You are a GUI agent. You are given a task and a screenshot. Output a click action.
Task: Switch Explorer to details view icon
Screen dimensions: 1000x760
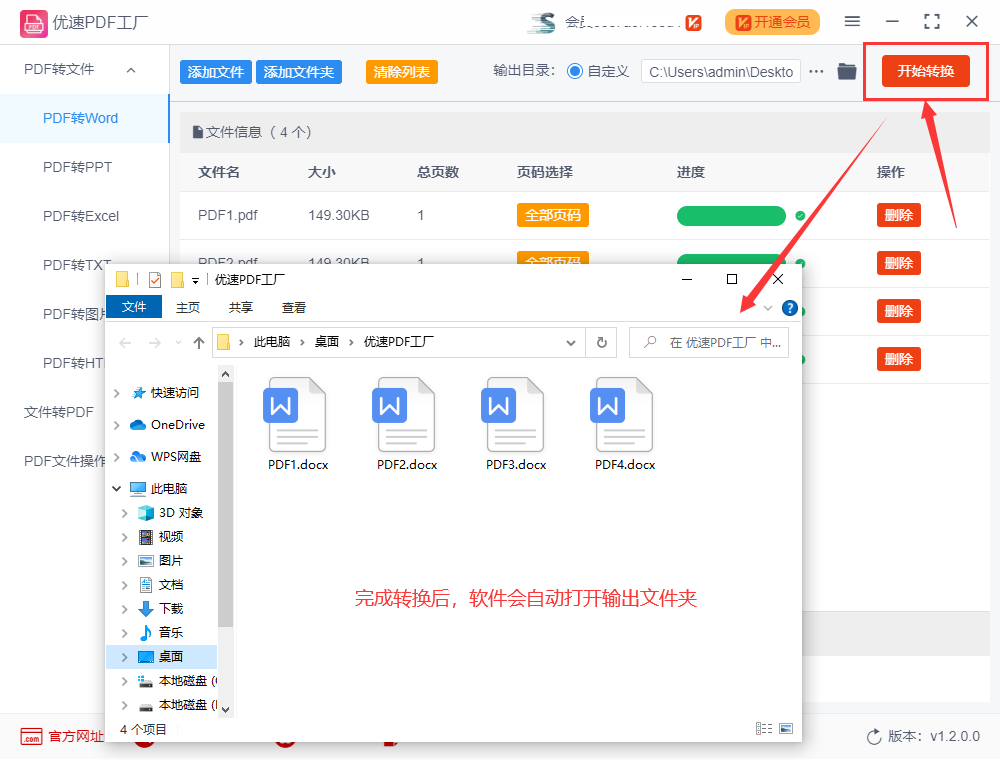coord(763,728)
